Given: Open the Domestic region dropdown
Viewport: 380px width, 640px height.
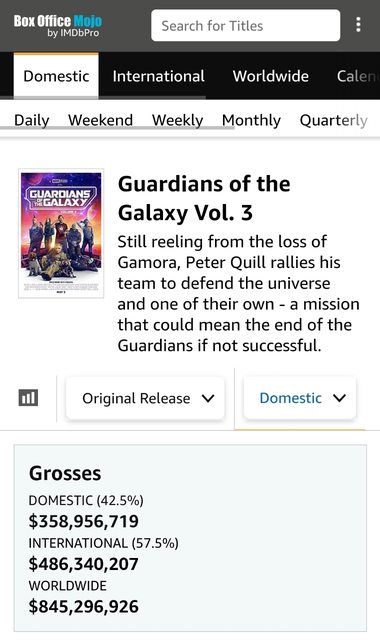Looking at the screenshot, I should 300,398.
